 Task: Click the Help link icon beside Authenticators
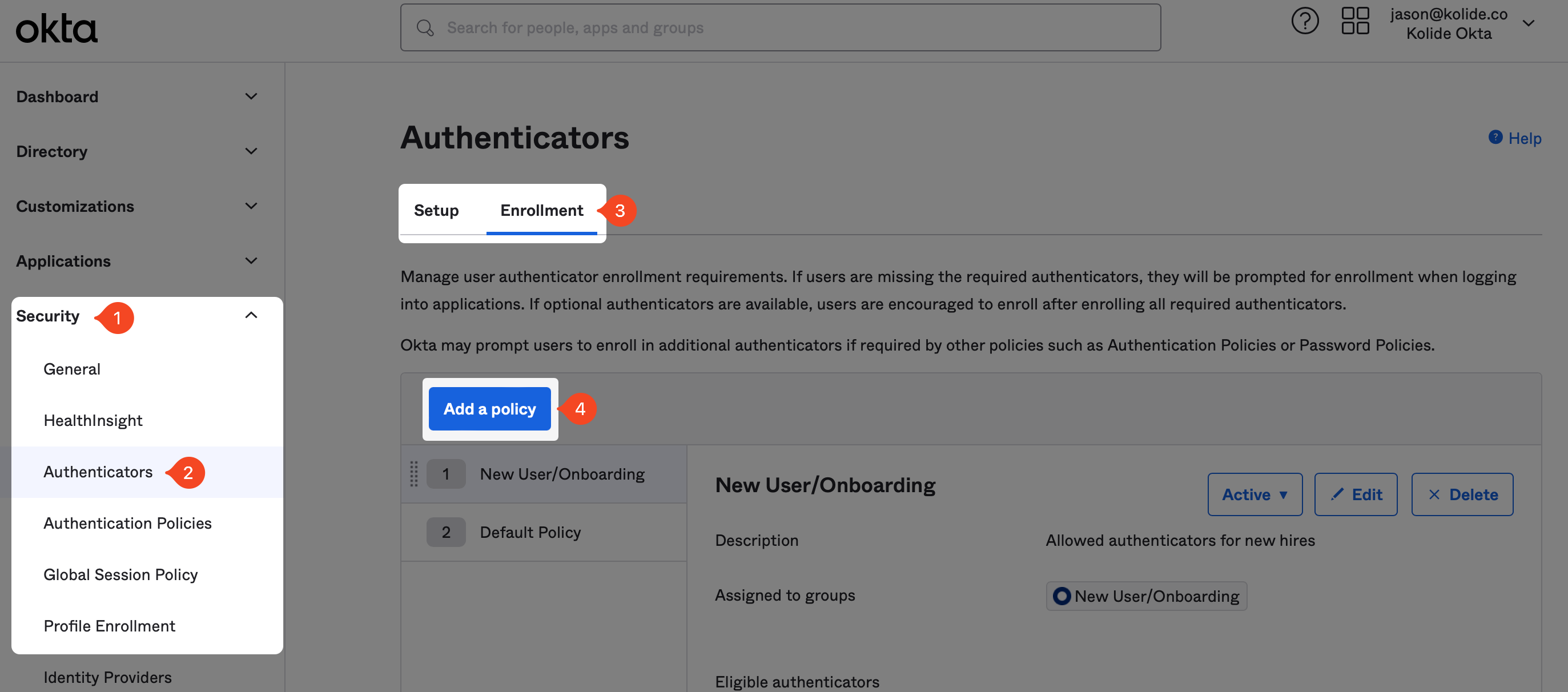[1495, 138]
